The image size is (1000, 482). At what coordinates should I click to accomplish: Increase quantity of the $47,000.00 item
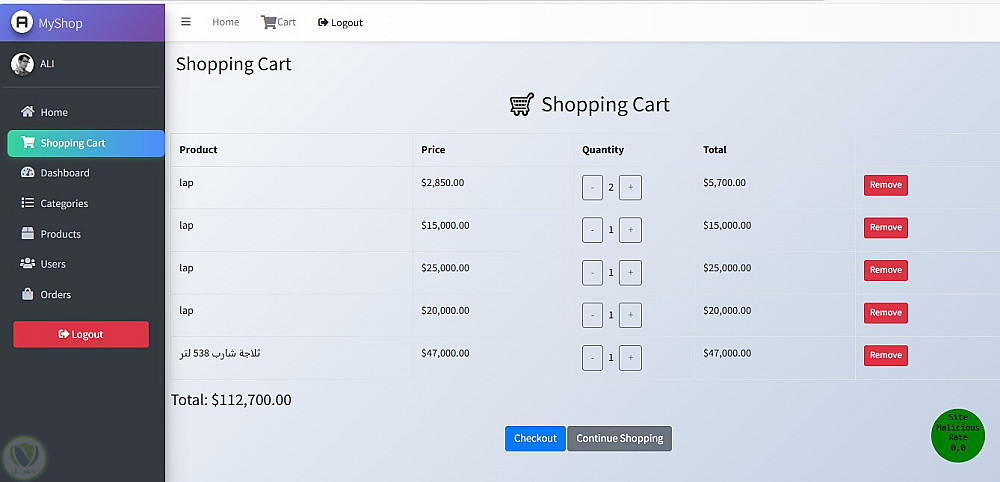630,357
